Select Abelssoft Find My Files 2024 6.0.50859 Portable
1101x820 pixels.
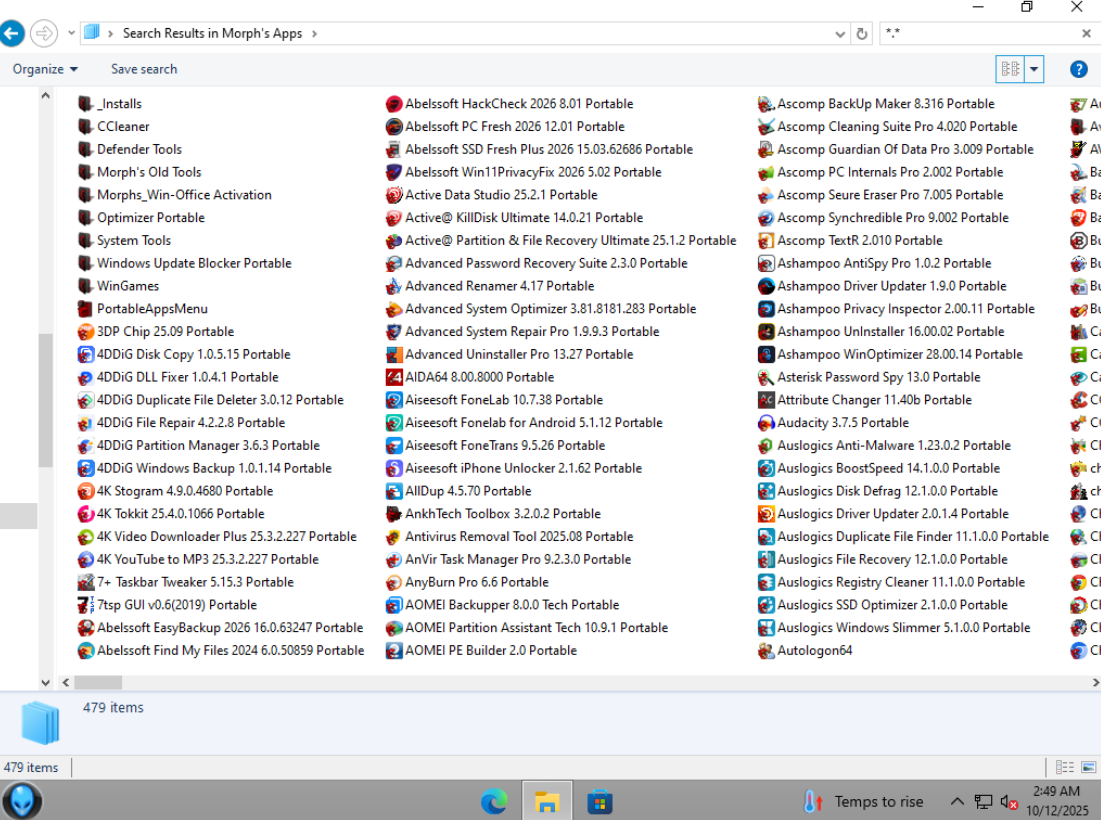(221, 651)
